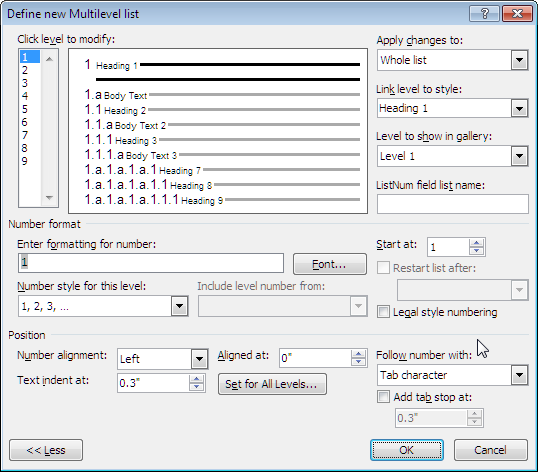538x472 pixels.
Task: Open Follow number with dropdown
Action: pyautogui.click(x=519, y=375)
